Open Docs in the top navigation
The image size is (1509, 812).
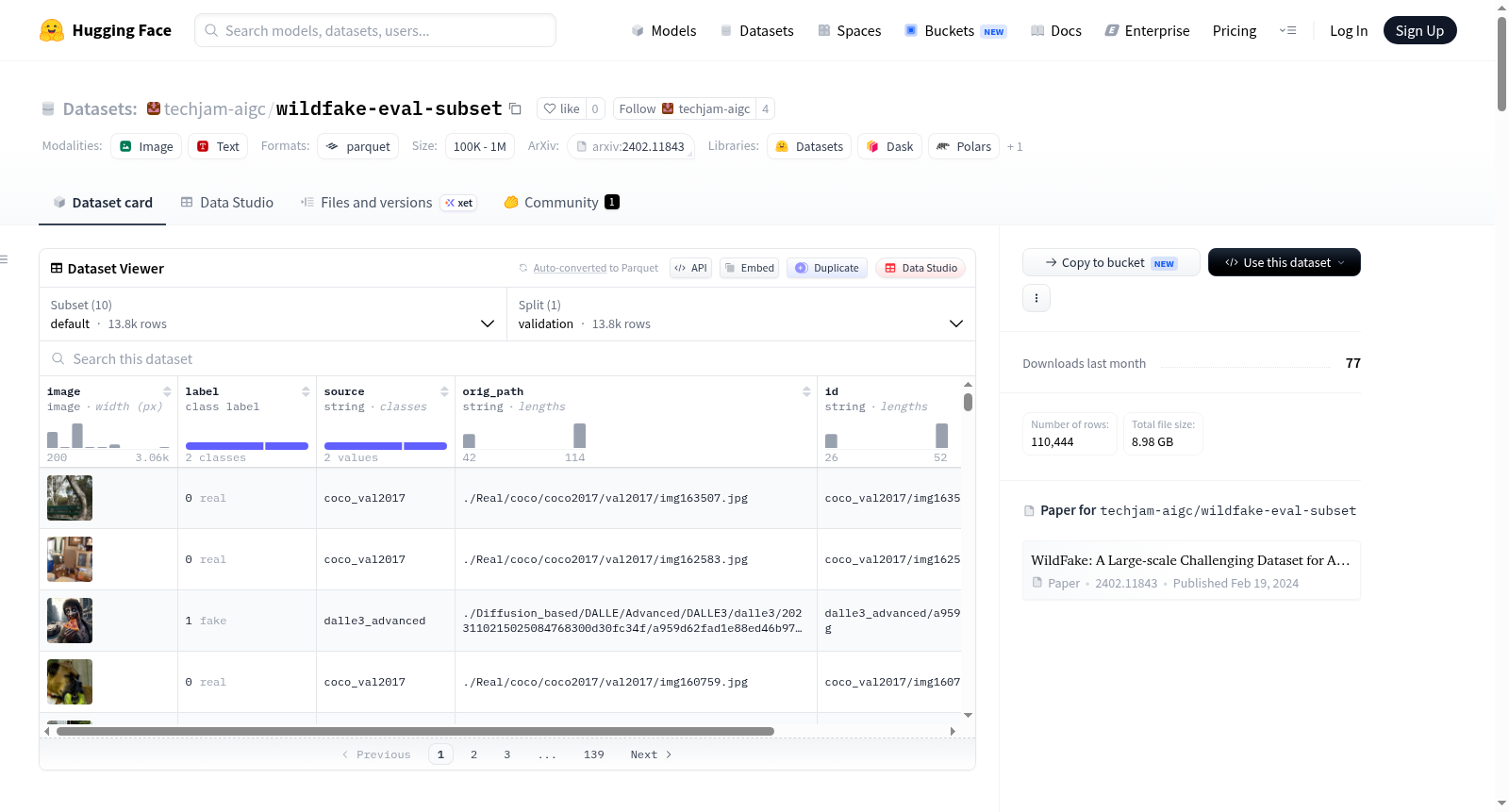pos(1056,31)
